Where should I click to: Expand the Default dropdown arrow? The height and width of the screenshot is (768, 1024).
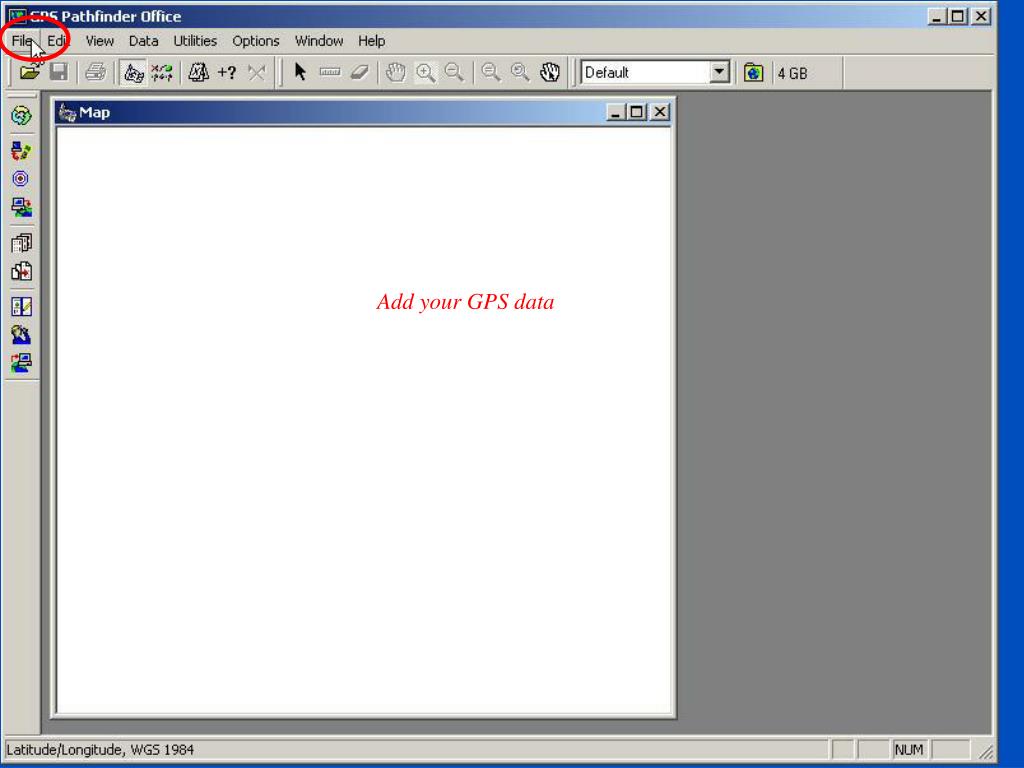(x=719, y=72)
